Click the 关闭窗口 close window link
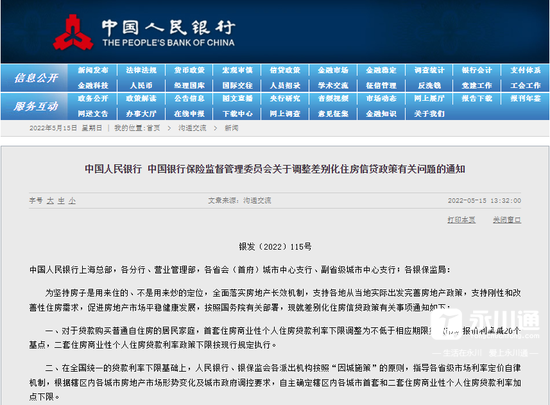This screenshot has width=550, height=405. tap(507, 220)
